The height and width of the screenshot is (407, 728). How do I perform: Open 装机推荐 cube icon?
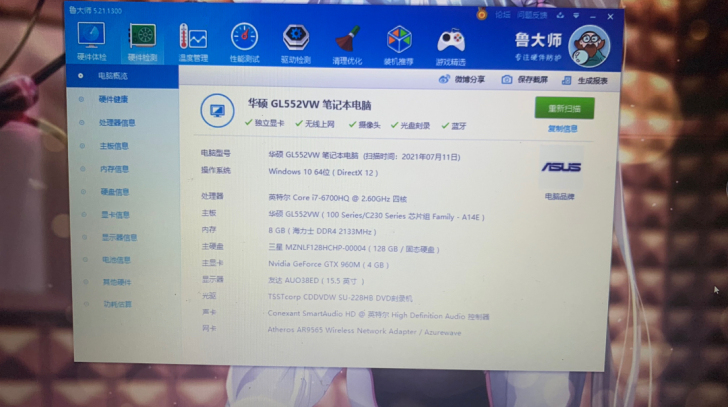(x=399, y=45)
